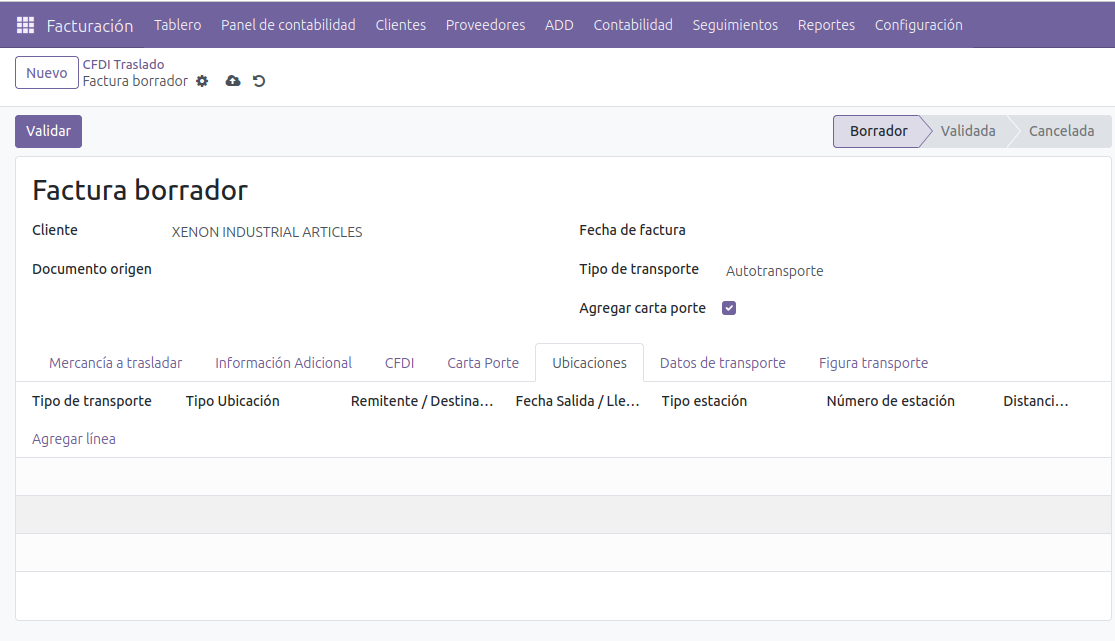Click the gear actions icon

pos(202,81)
